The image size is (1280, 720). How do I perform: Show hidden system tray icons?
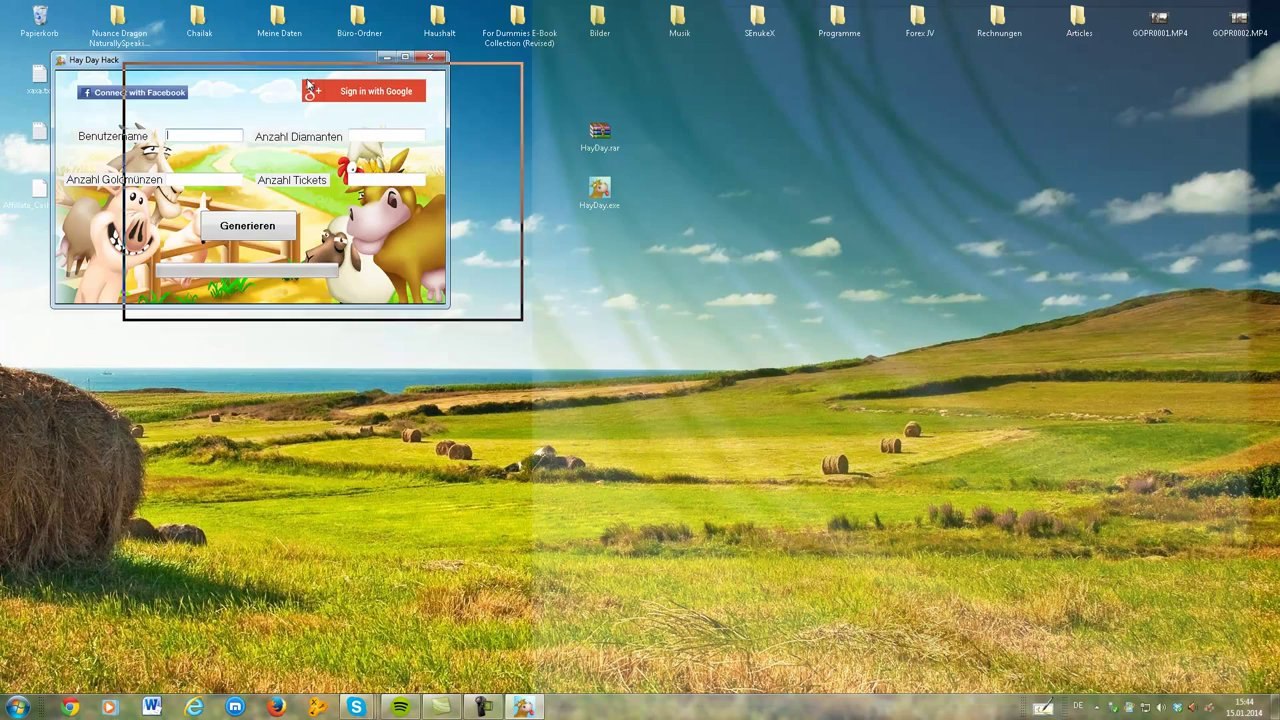click(x=1096, y=707)
